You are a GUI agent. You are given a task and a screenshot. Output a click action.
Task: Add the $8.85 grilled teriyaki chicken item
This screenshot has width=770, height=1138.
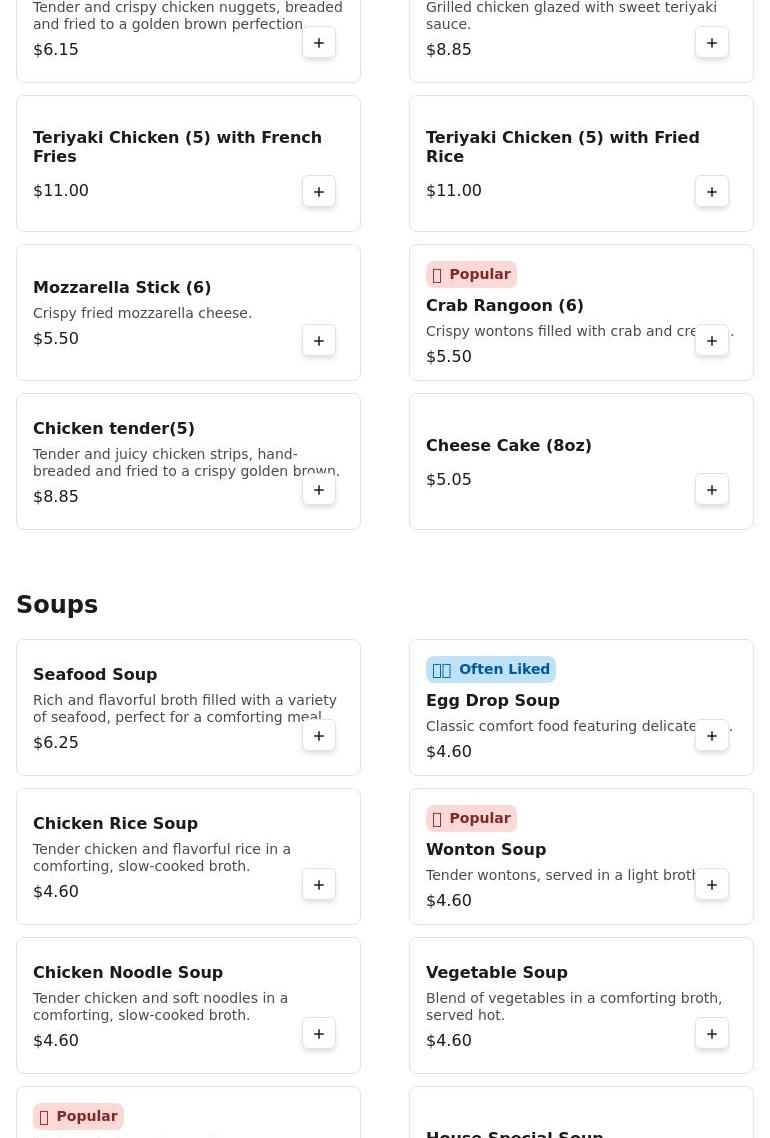click(x=712, y=43)
